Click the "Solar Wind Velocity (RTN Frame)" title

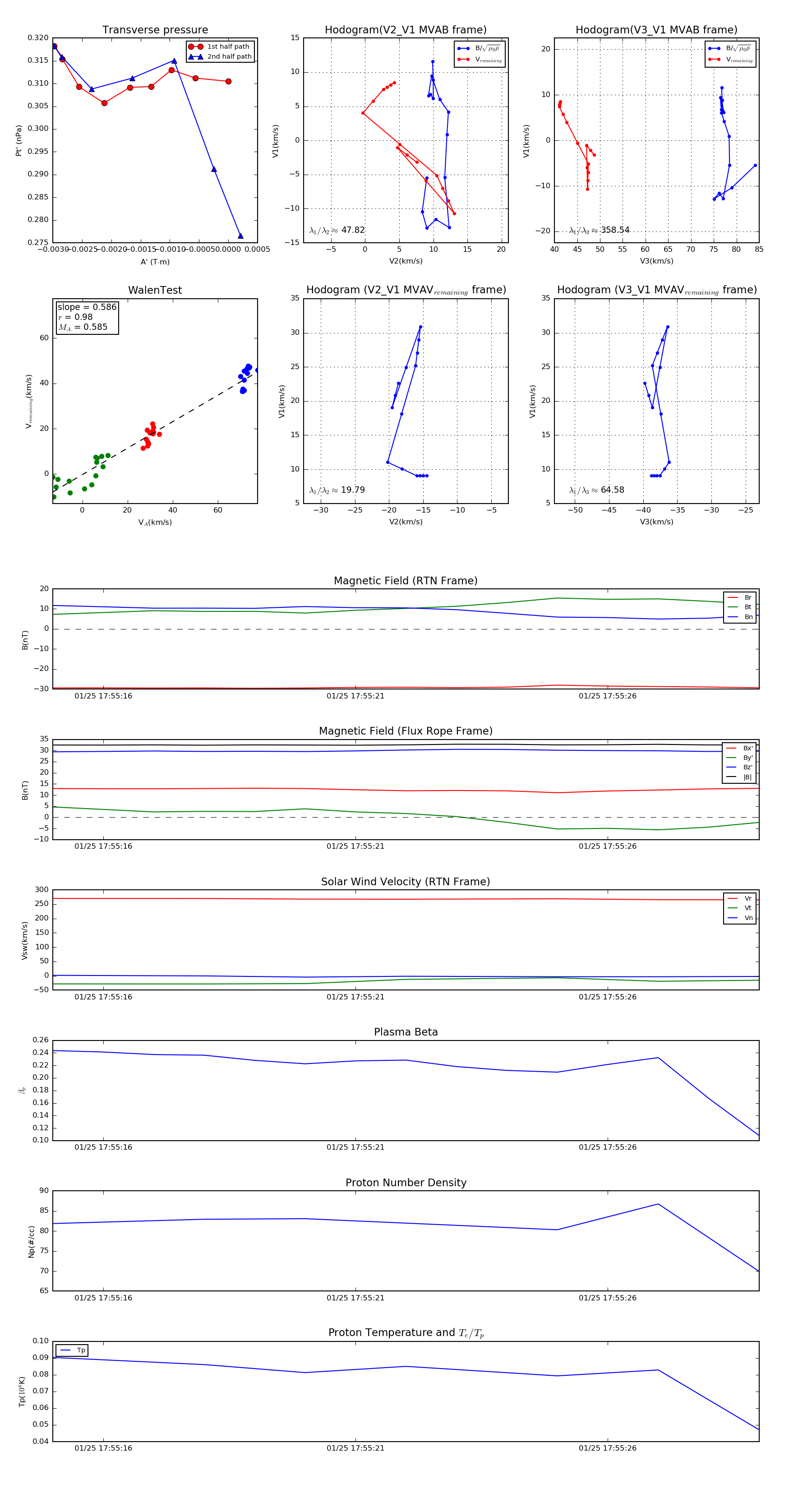click(406, 882)
